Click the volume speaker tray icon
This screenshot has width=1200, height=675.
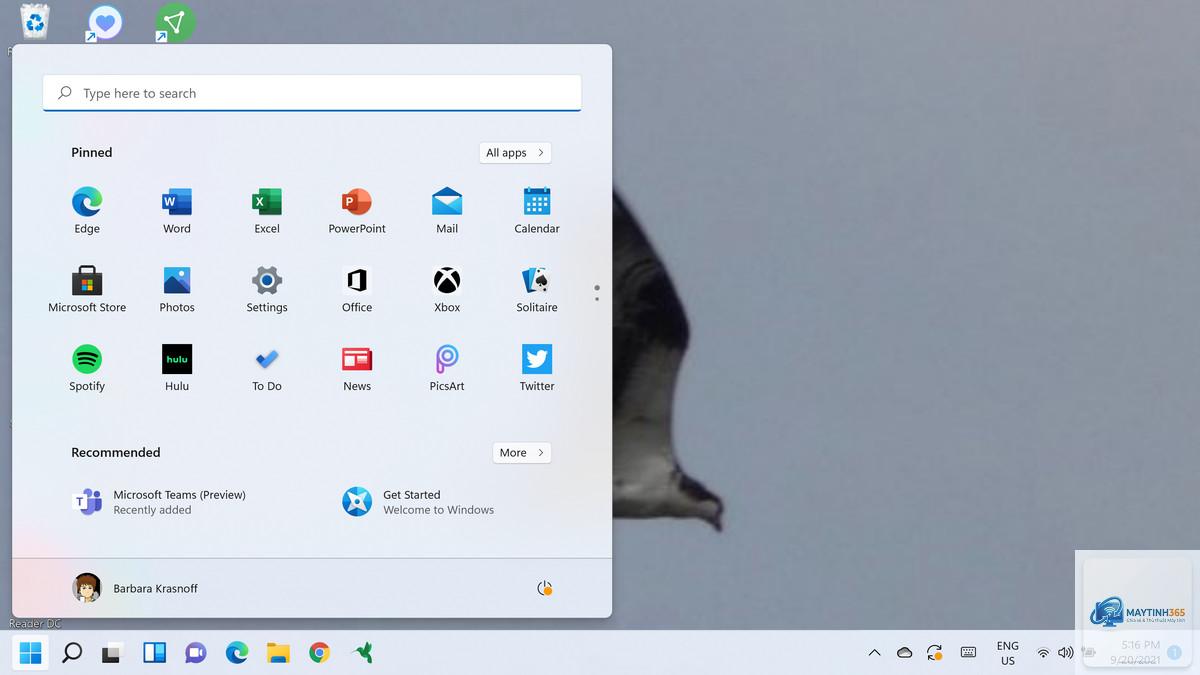[x=1066, y=653]
